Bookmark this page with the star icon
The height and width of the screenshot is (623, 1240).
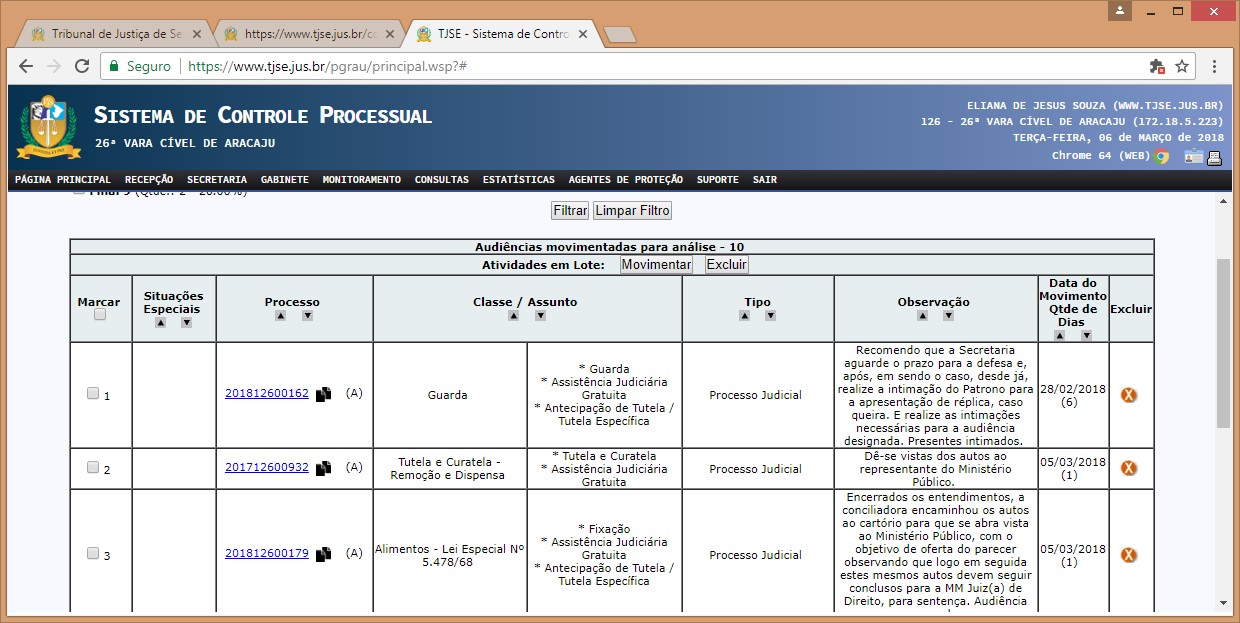(x=1182, y=66)
